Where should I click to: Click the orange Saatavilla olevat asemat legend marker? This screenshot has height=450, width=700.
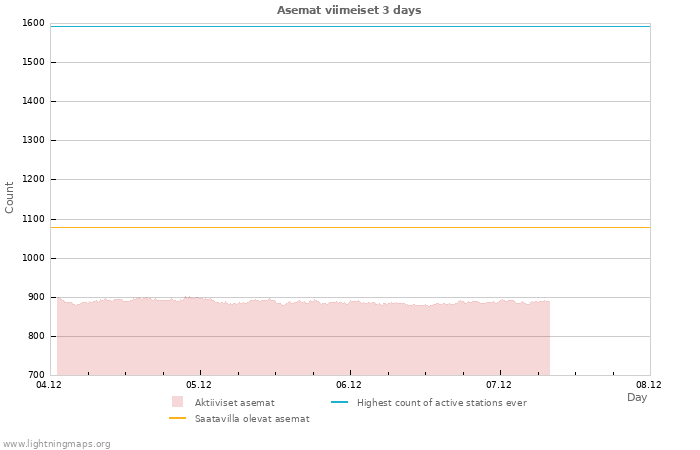[177, 418]
